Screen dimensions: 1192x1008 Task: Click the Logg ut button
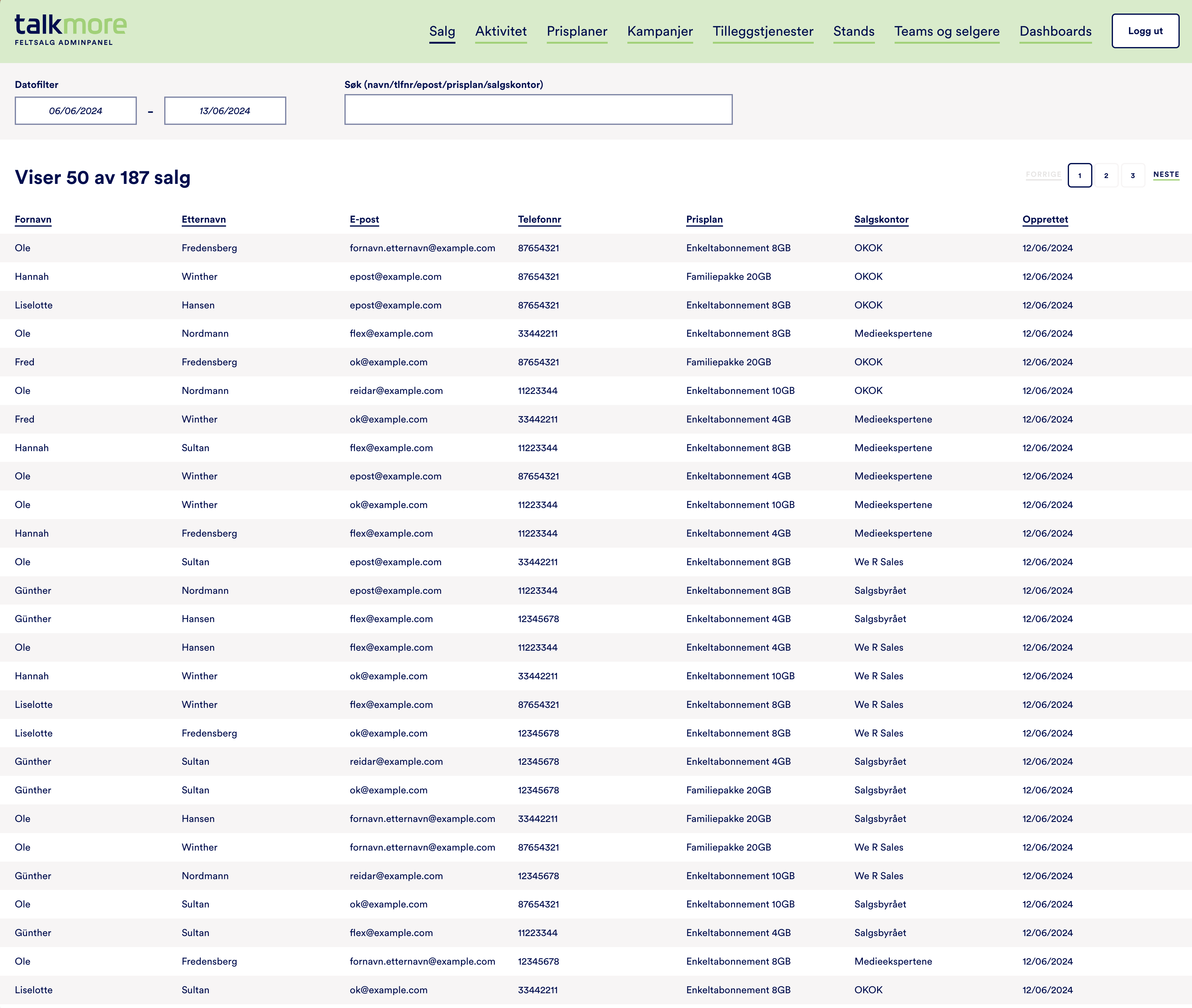[x=1145, y=31]
